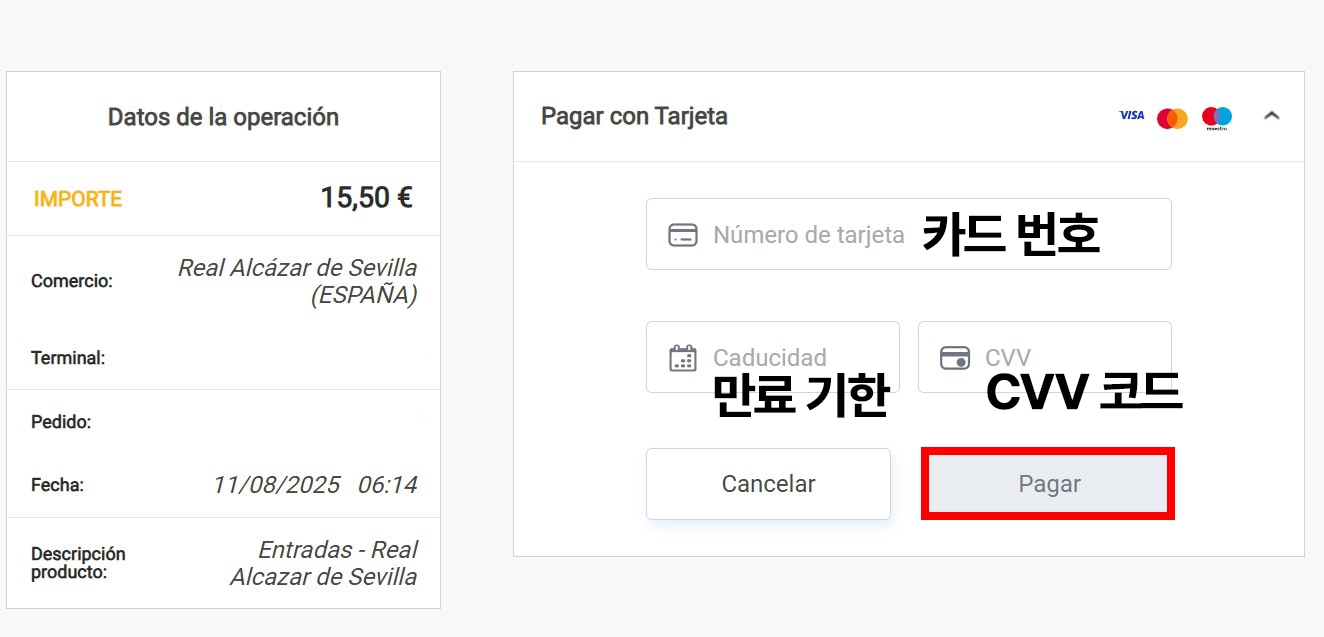Click the Pedido label

61,422
